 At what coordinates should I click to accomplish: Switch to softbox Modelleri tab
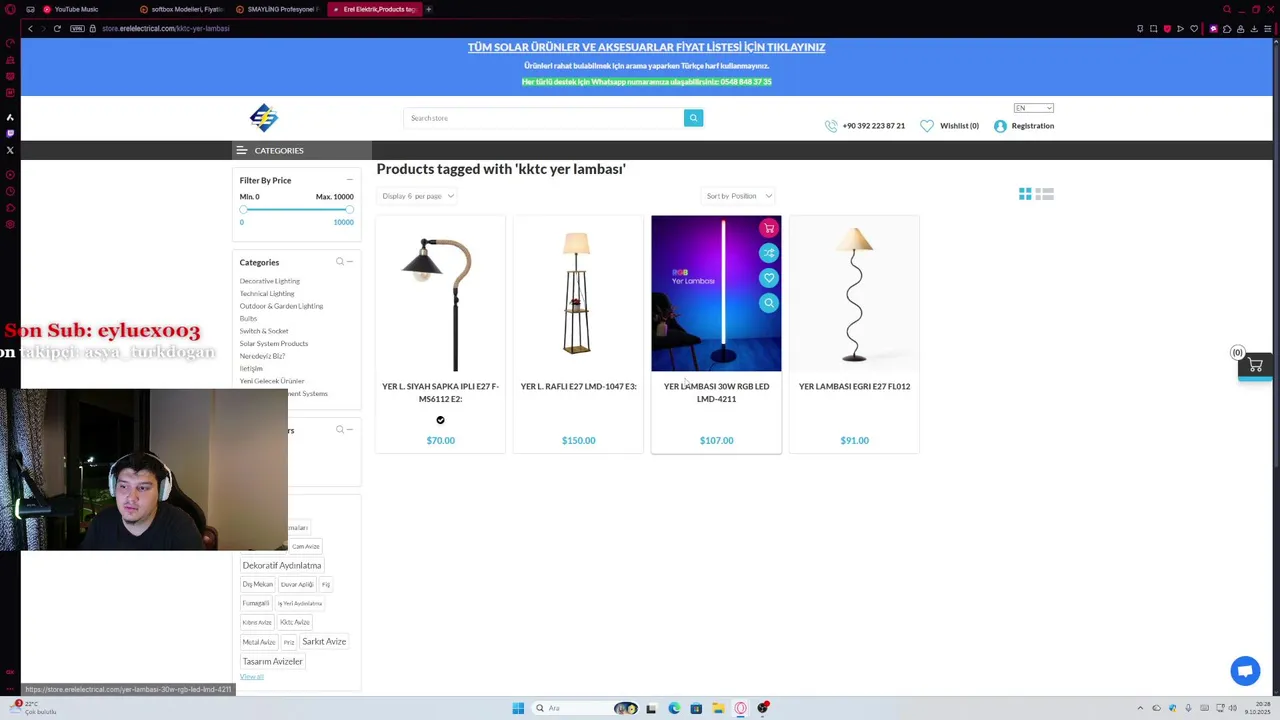(x=180, y=9)
